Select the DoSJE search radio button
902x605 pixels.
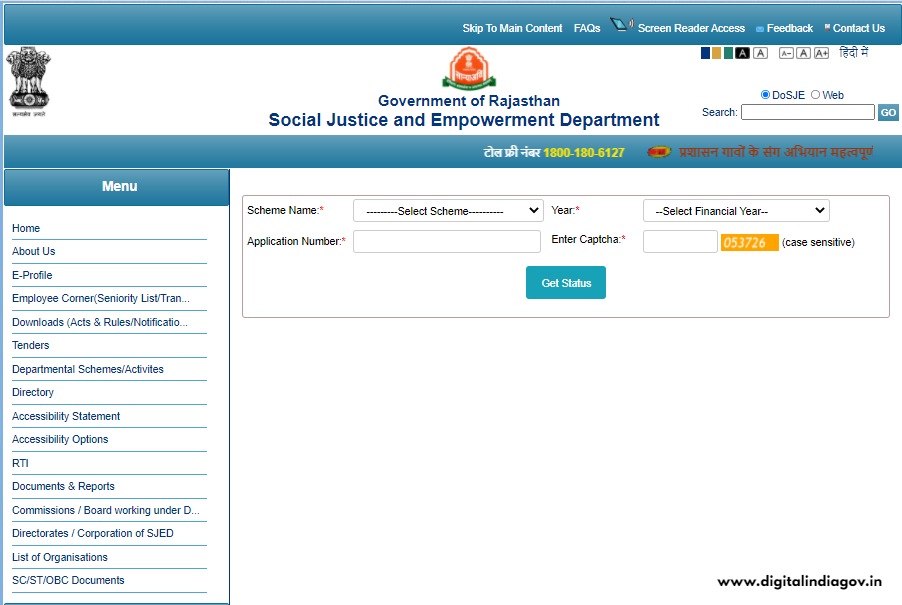pos(765,95)
